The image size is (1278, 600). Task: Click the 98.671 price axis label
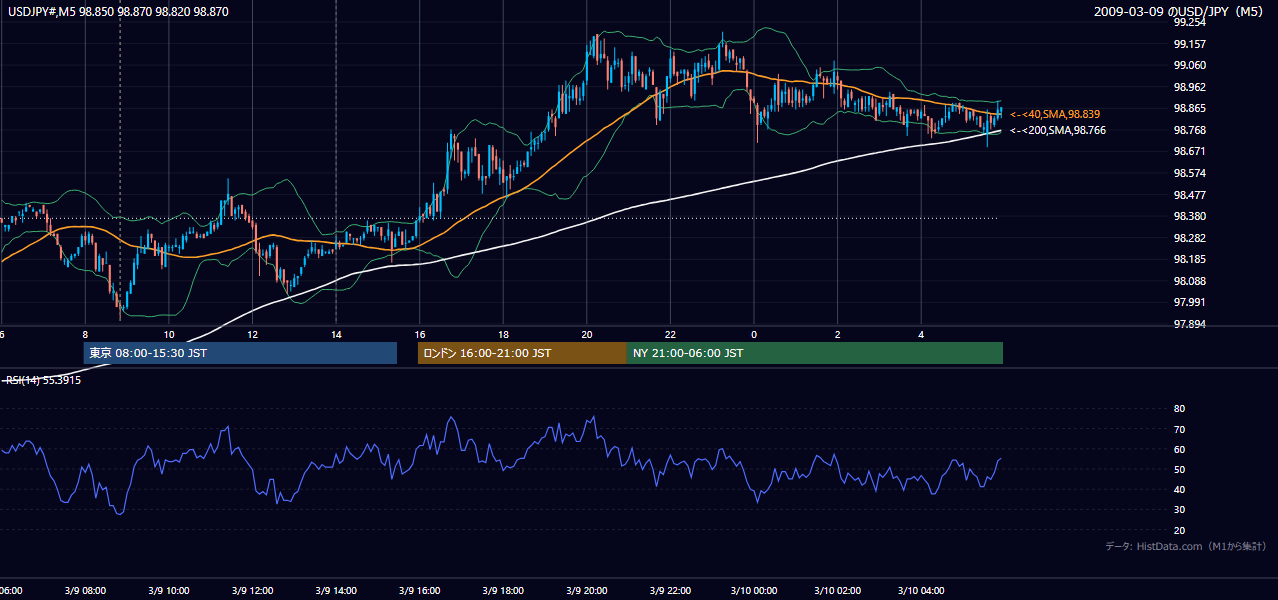click(1190, 151)
